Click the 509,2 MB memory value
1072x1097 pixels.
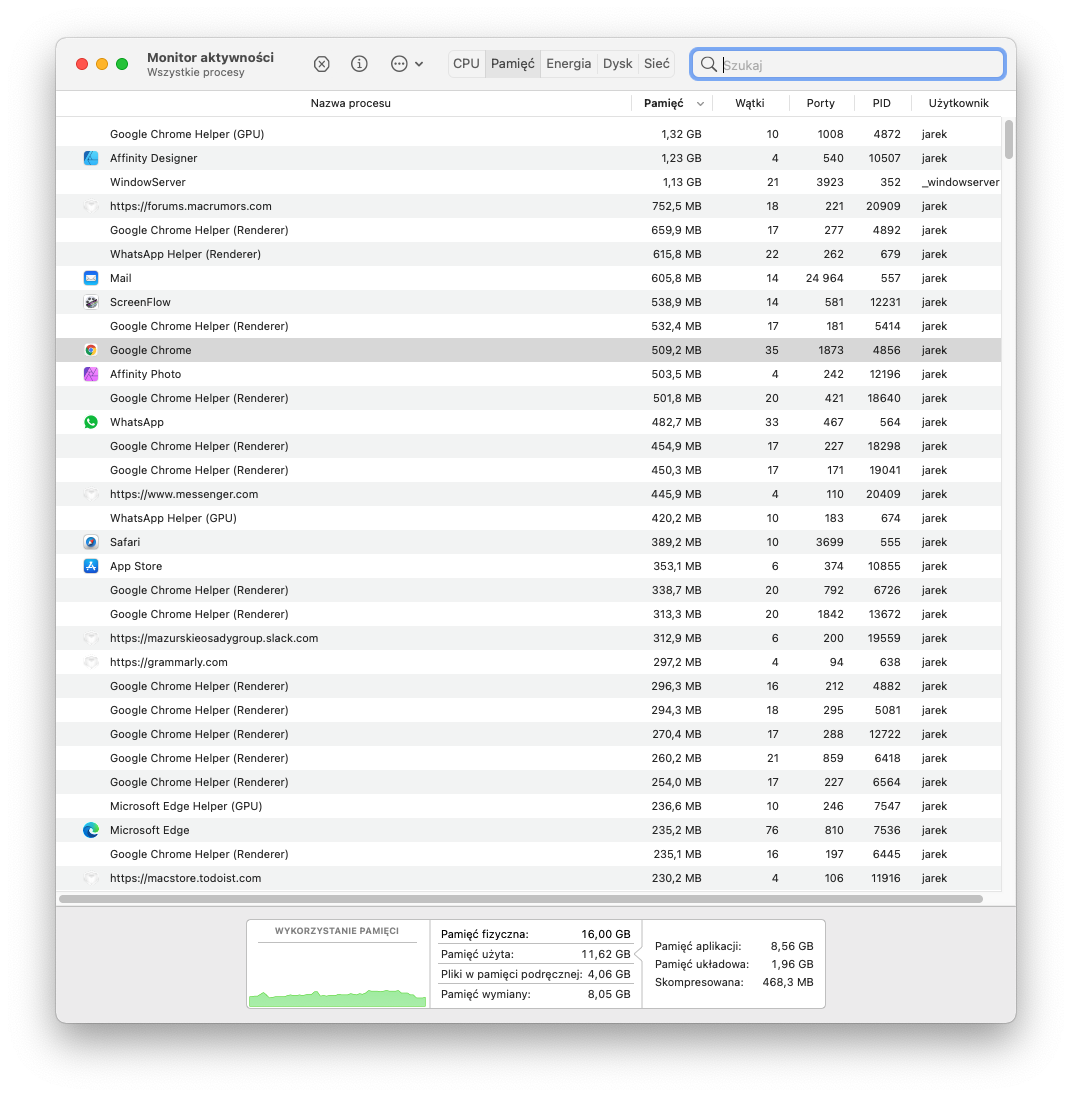point(676,351)
